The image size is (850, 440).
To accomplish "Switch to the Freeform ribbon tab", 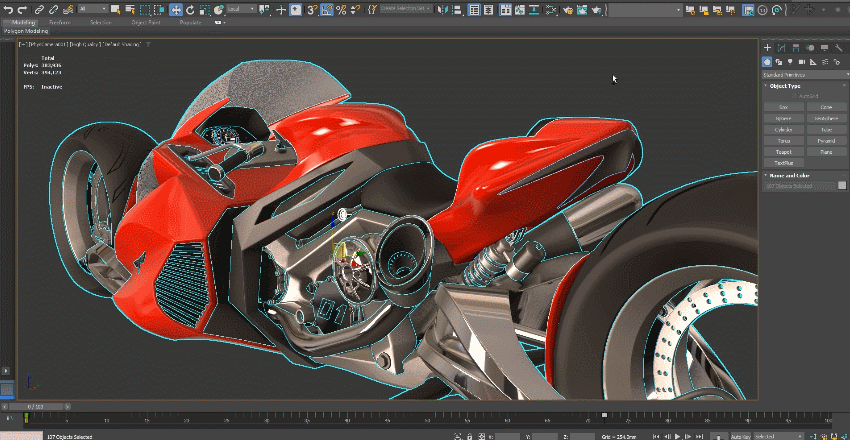I will [x=60, y=21].
